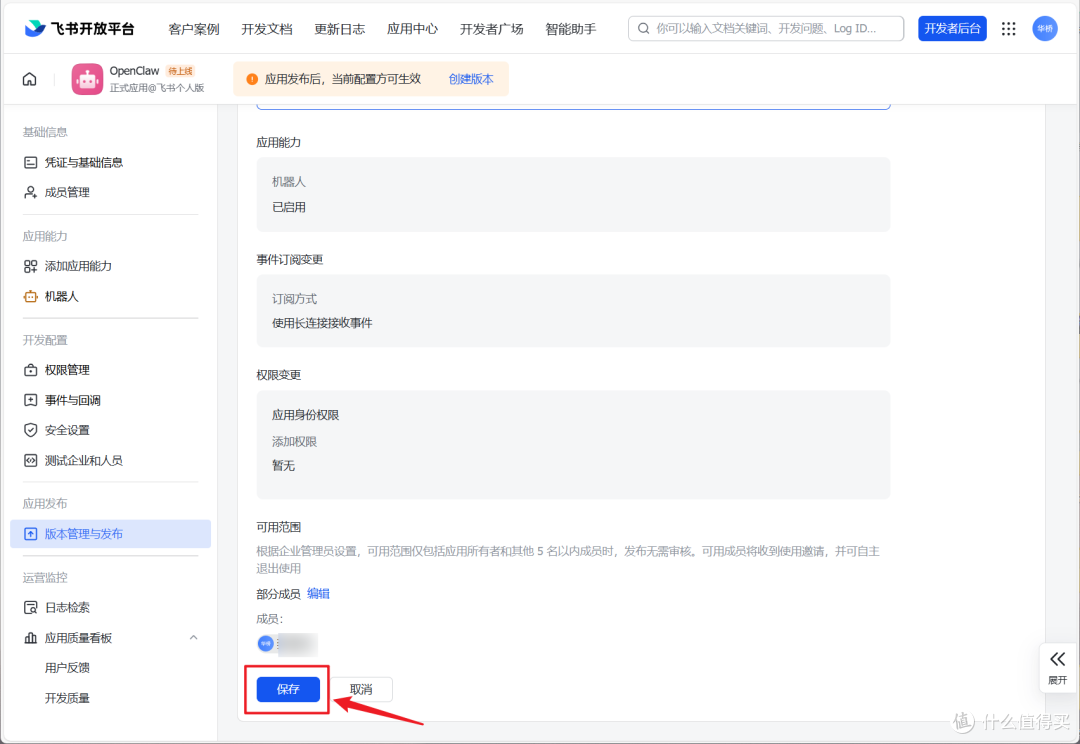Click the 待上线 status tag
This screenshot has width=1080, height=744.
tap(180, 71)
